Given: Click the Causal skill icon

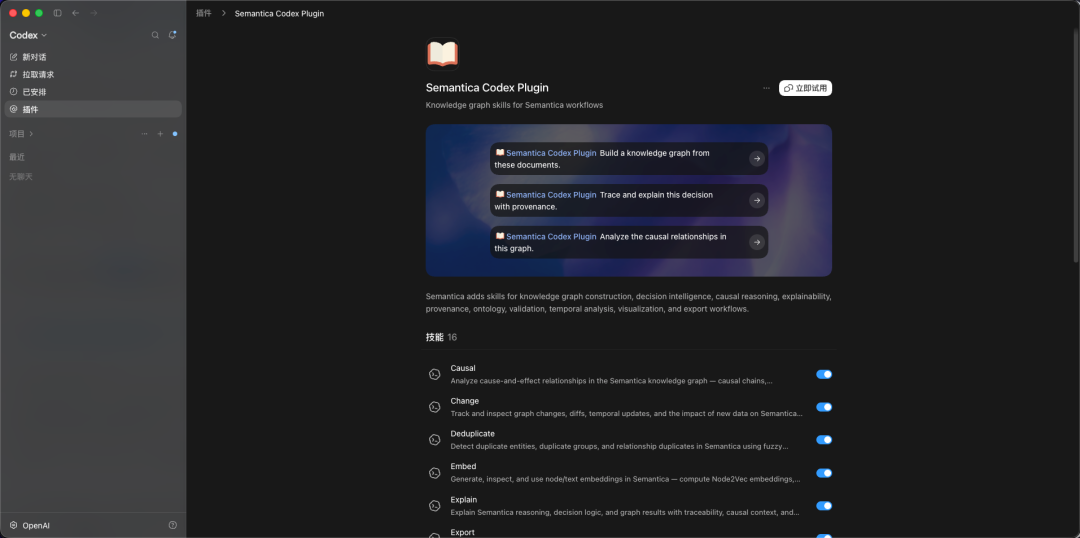Looking at the screenshot, I should 435,374.
